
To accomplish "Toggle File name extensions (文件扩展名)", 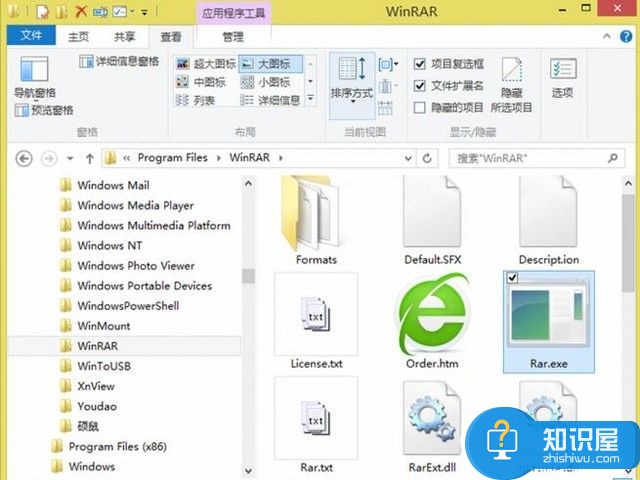I will (449, 86).
